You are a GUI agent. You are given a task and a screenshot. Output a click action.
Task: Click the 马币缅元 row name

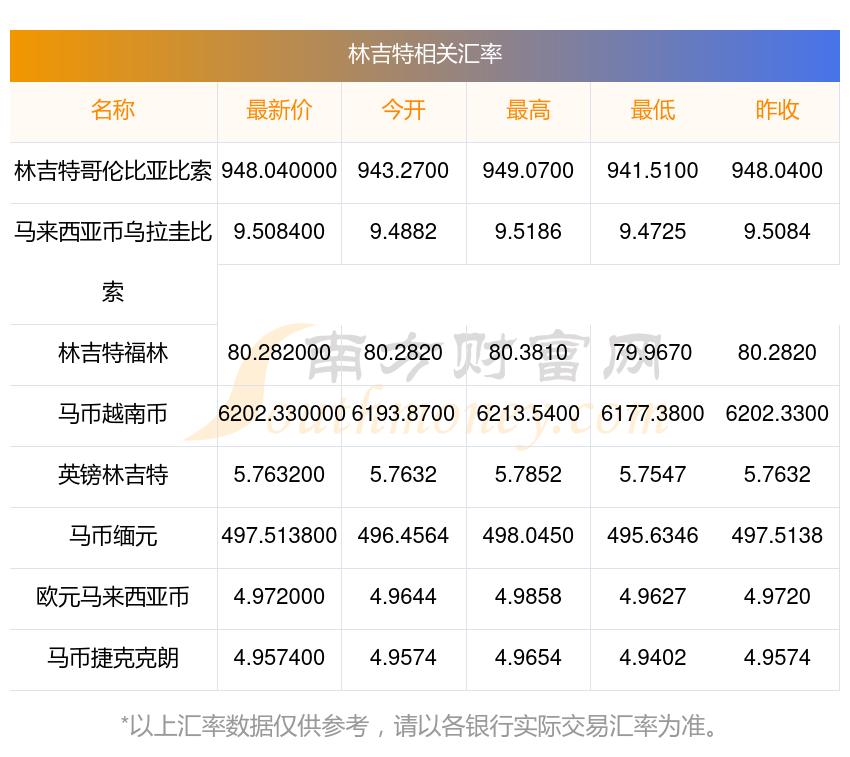pos(113,536)
